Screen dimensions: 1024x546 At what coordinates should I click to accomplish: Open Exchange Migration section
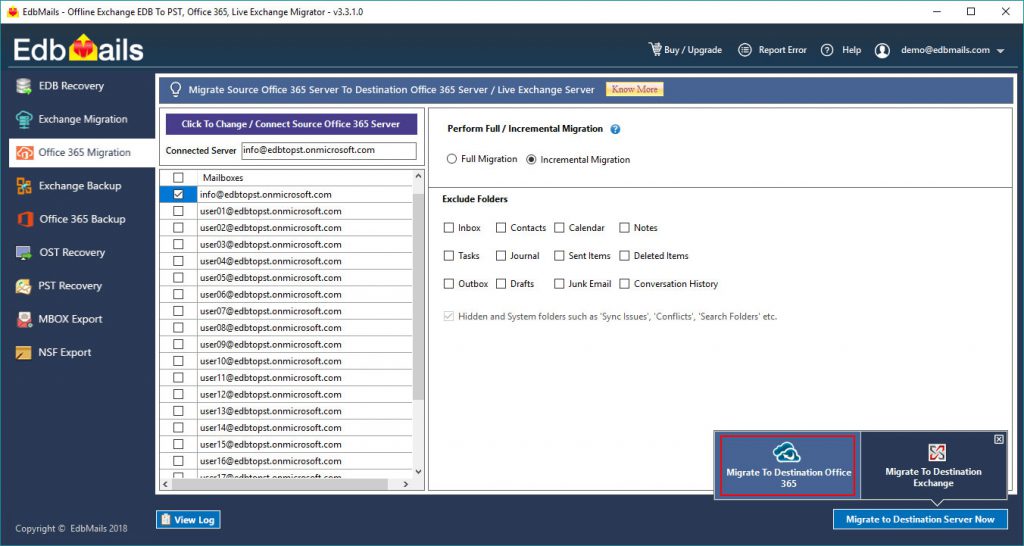[83, 120]
